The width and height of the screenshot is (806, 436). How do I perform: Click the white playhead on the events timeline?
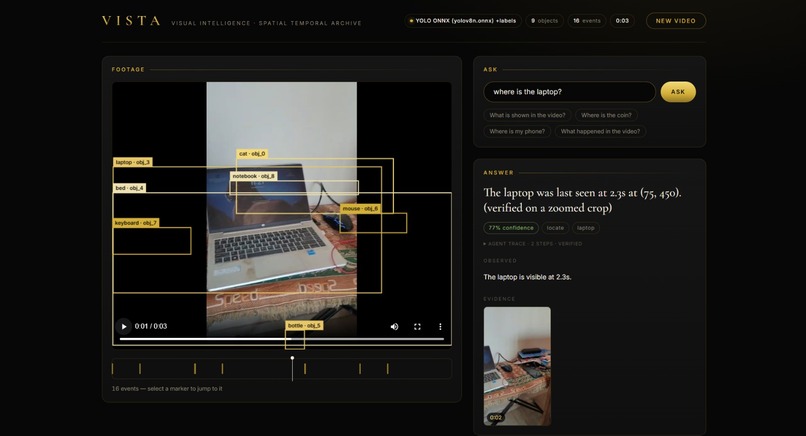[292, 368]
